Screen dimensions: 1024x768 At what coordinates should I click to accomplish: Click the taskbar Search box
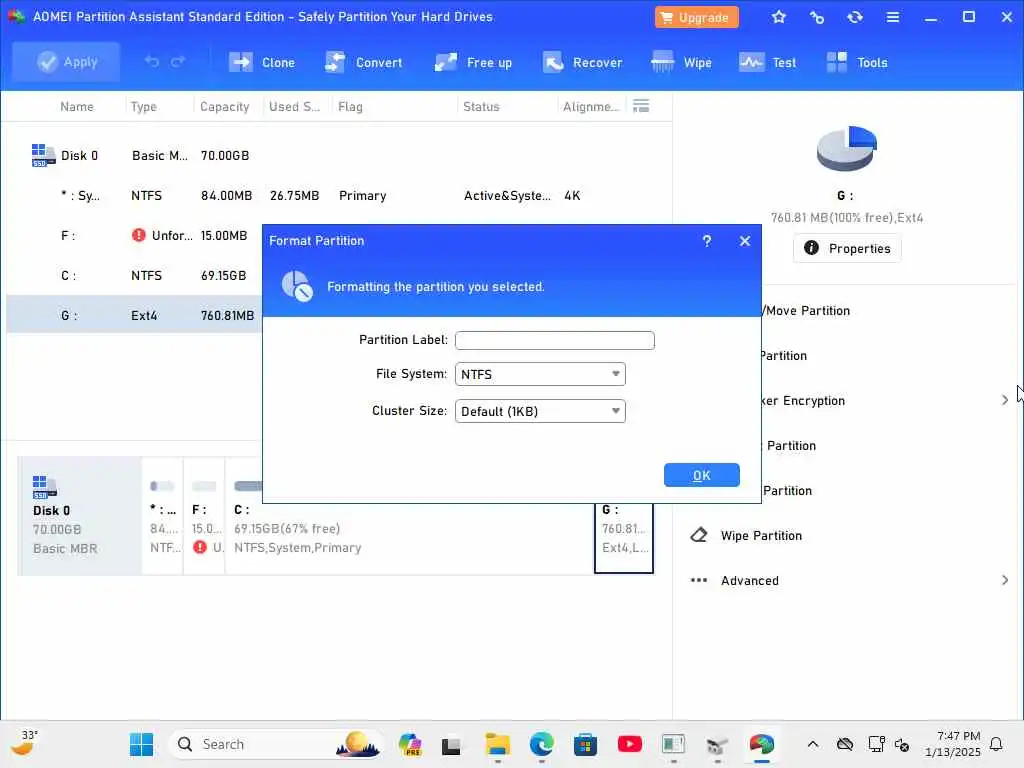276,744
